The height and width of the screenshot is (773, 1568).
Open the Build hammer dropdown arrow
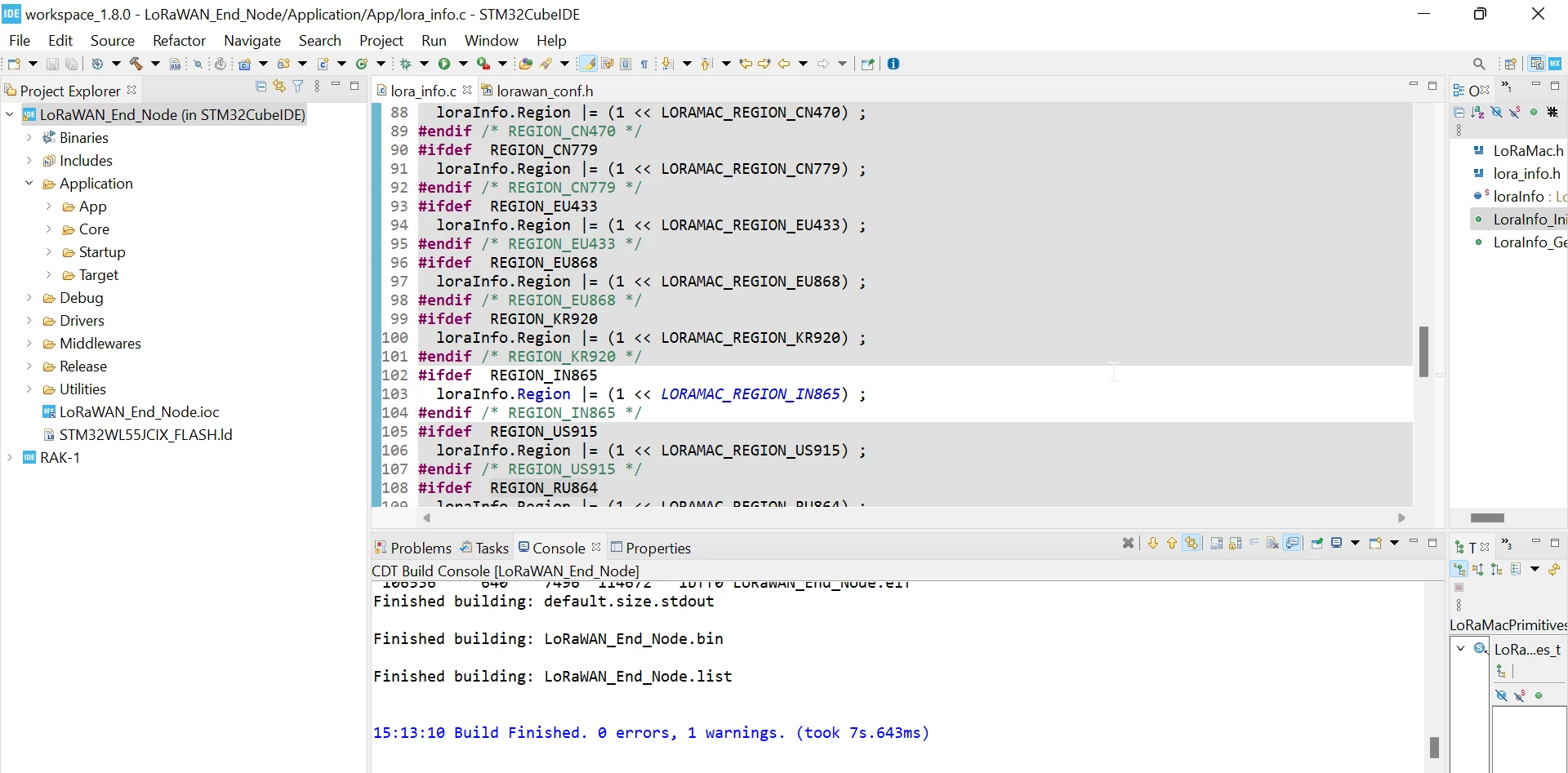click(x=155, y=64)
